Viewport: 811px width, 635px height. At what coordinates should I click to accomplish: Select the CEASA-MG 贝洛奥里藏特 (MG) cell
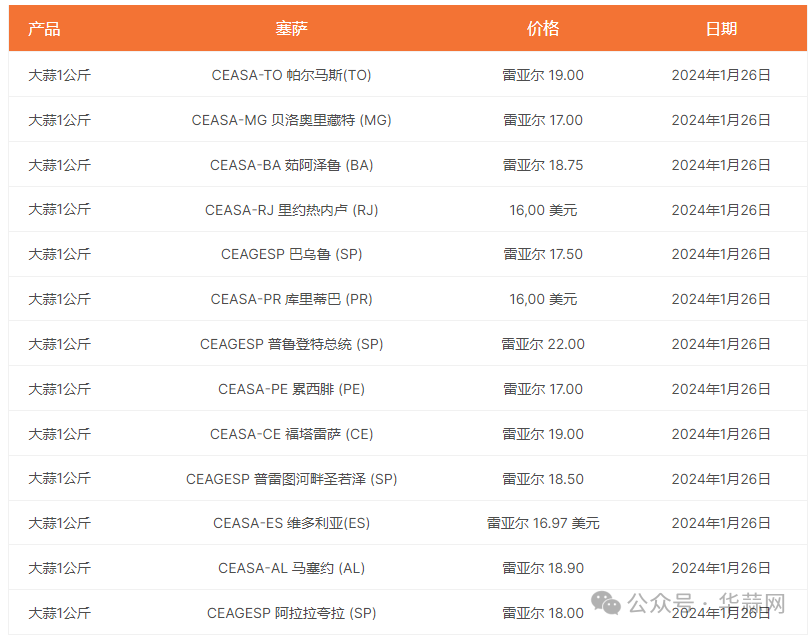291,120
